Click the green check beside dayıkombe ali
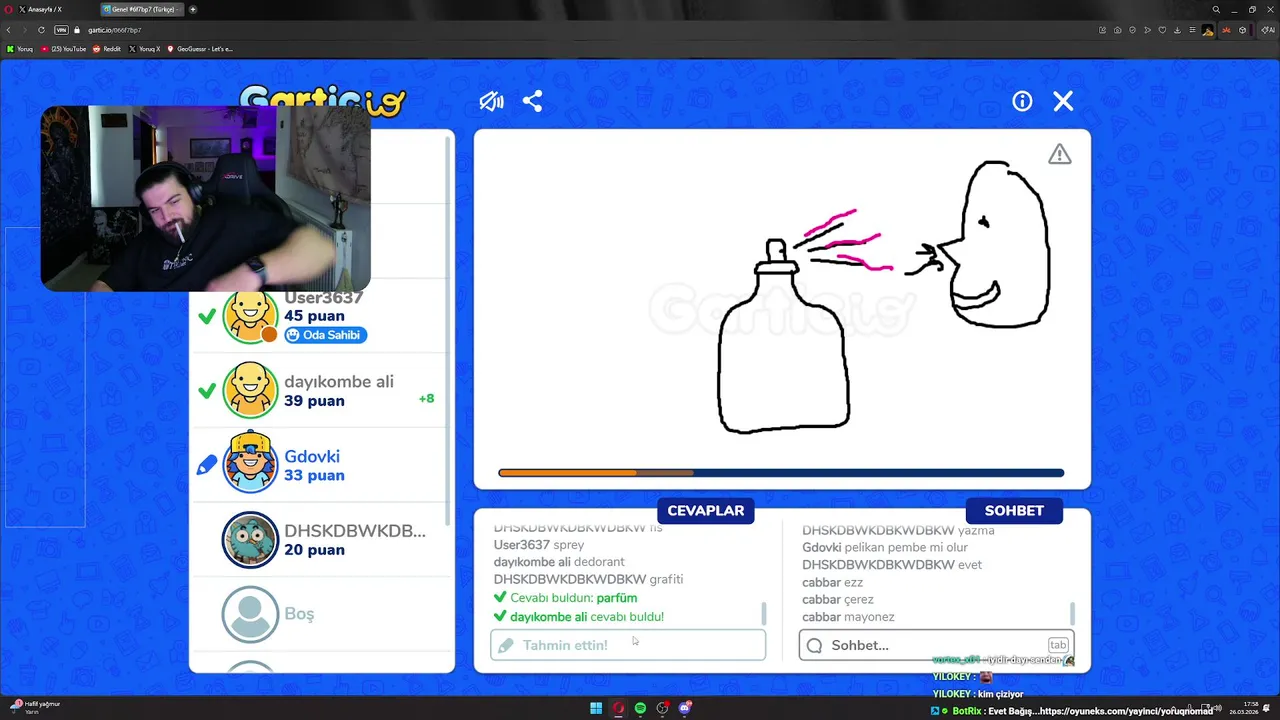The width and height of the screenshot is (1280, 720). tap(207, 391)
